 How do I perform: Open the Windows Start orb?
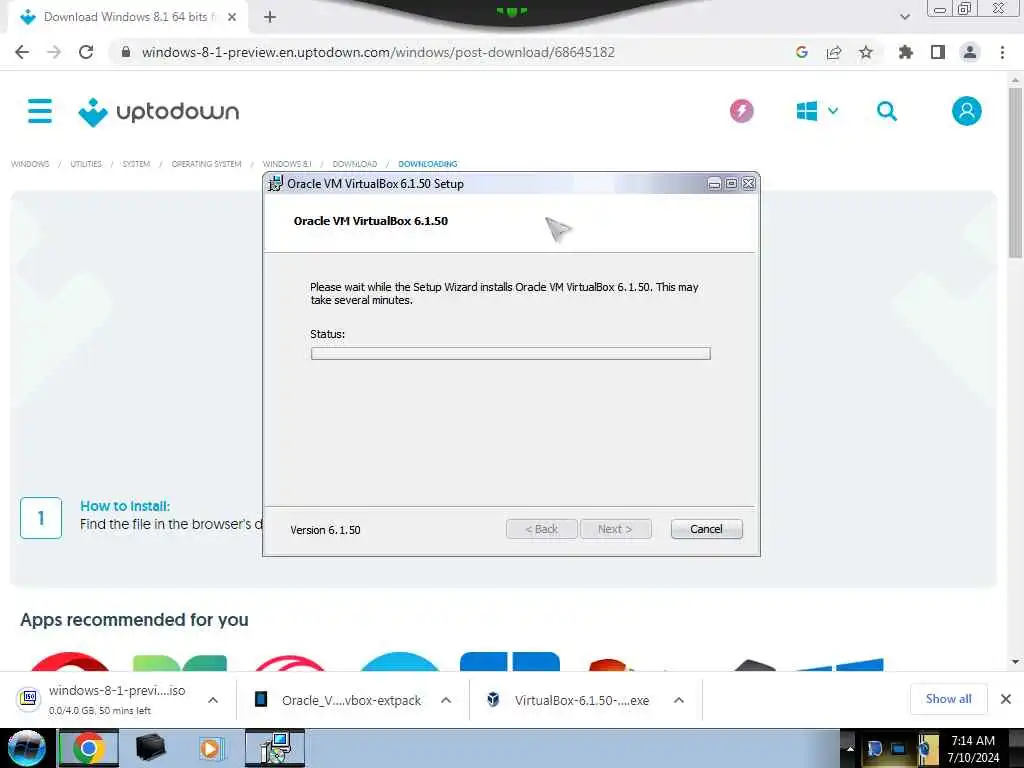coord(26,748)
